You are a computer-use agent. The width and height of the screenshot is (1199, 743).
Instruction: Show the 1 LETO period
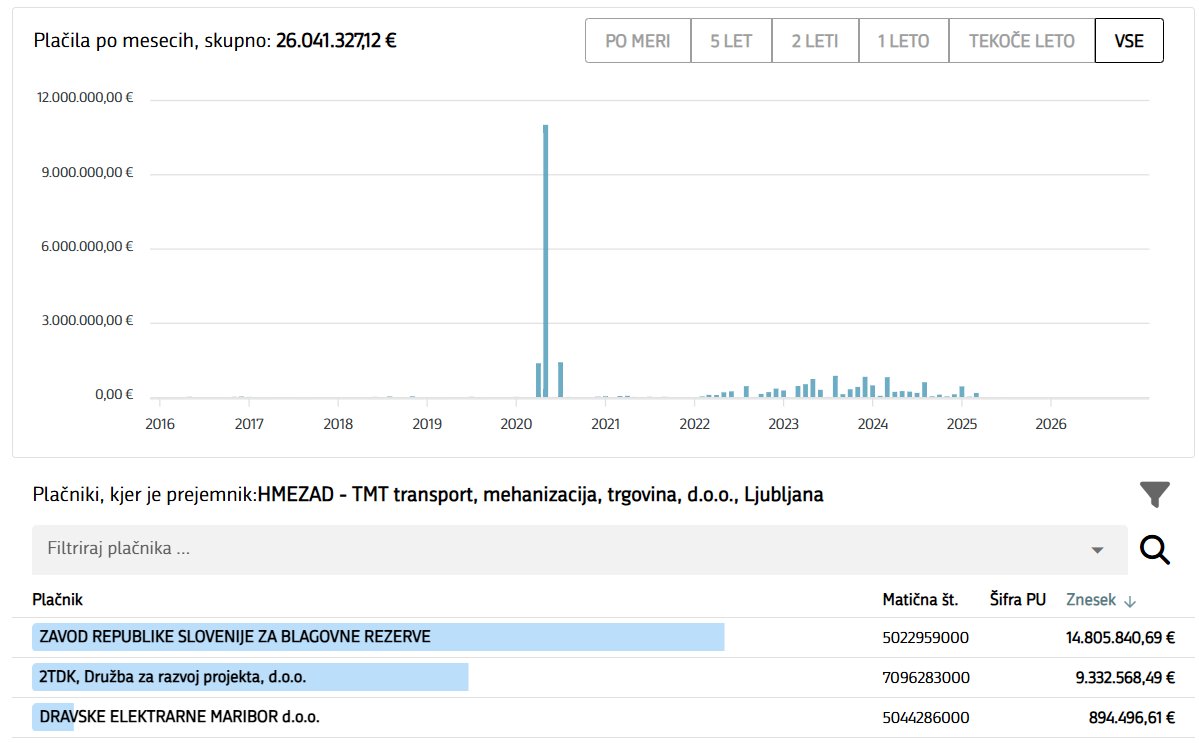pyautogui.click(x=904, y=41)
